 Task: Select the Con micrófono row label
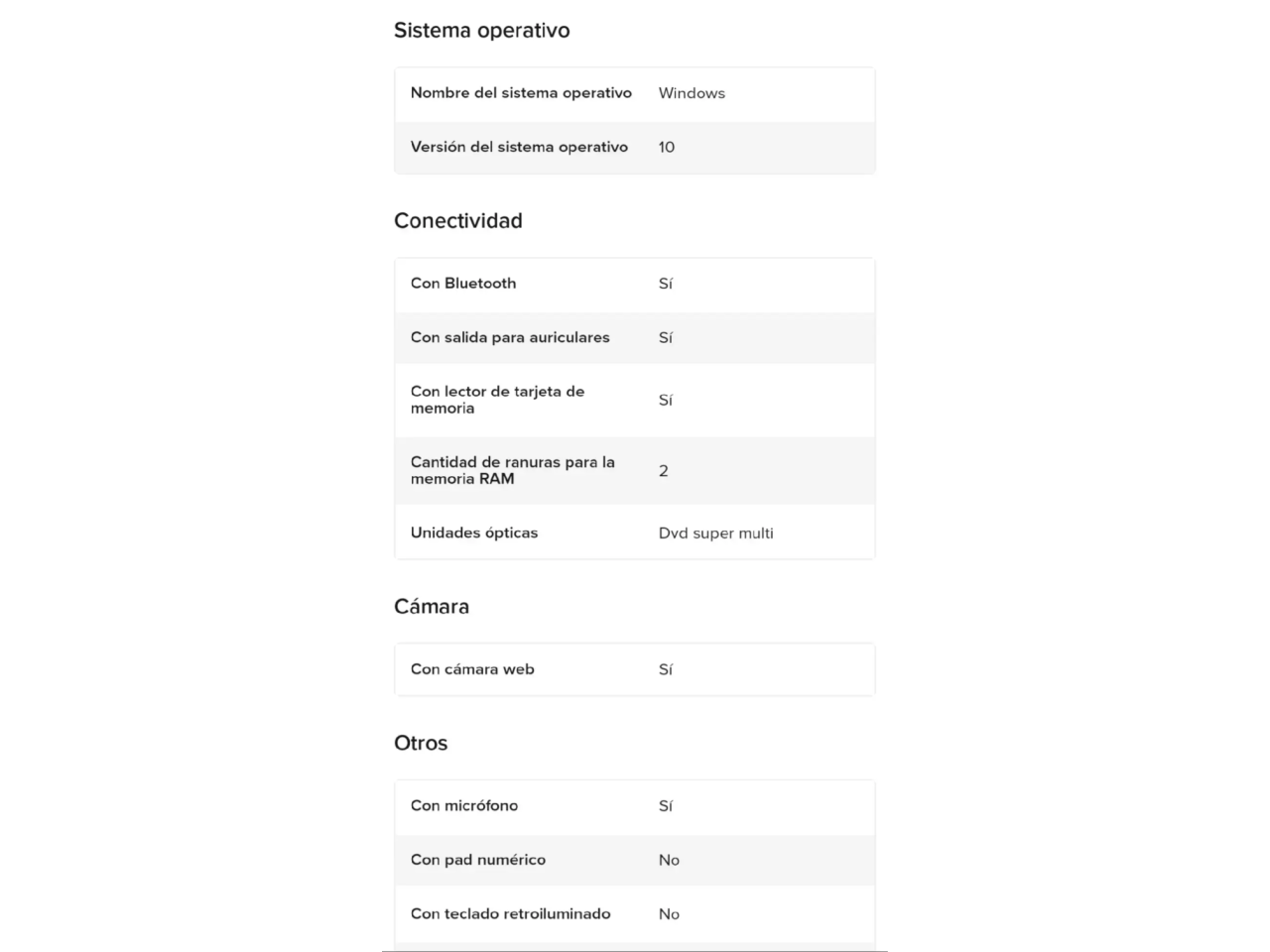coord(464,806)
